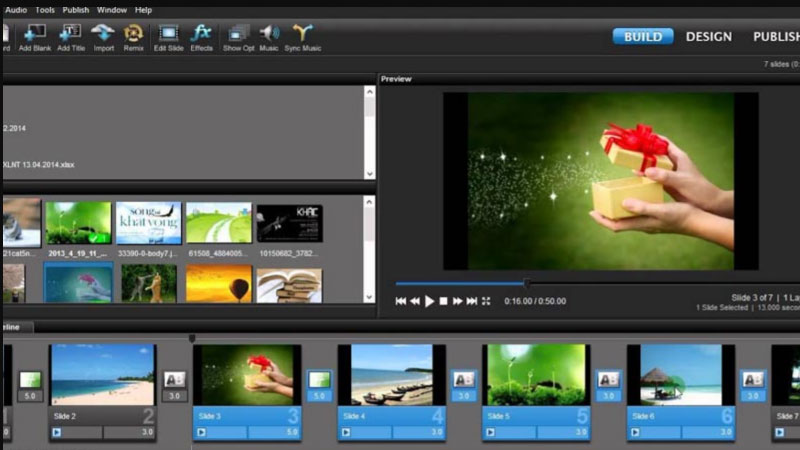The height and width of the screenshot is (450, 800).
Task: Select the highlighted blue fish thumbnail
Action: (x=78, y=284)
